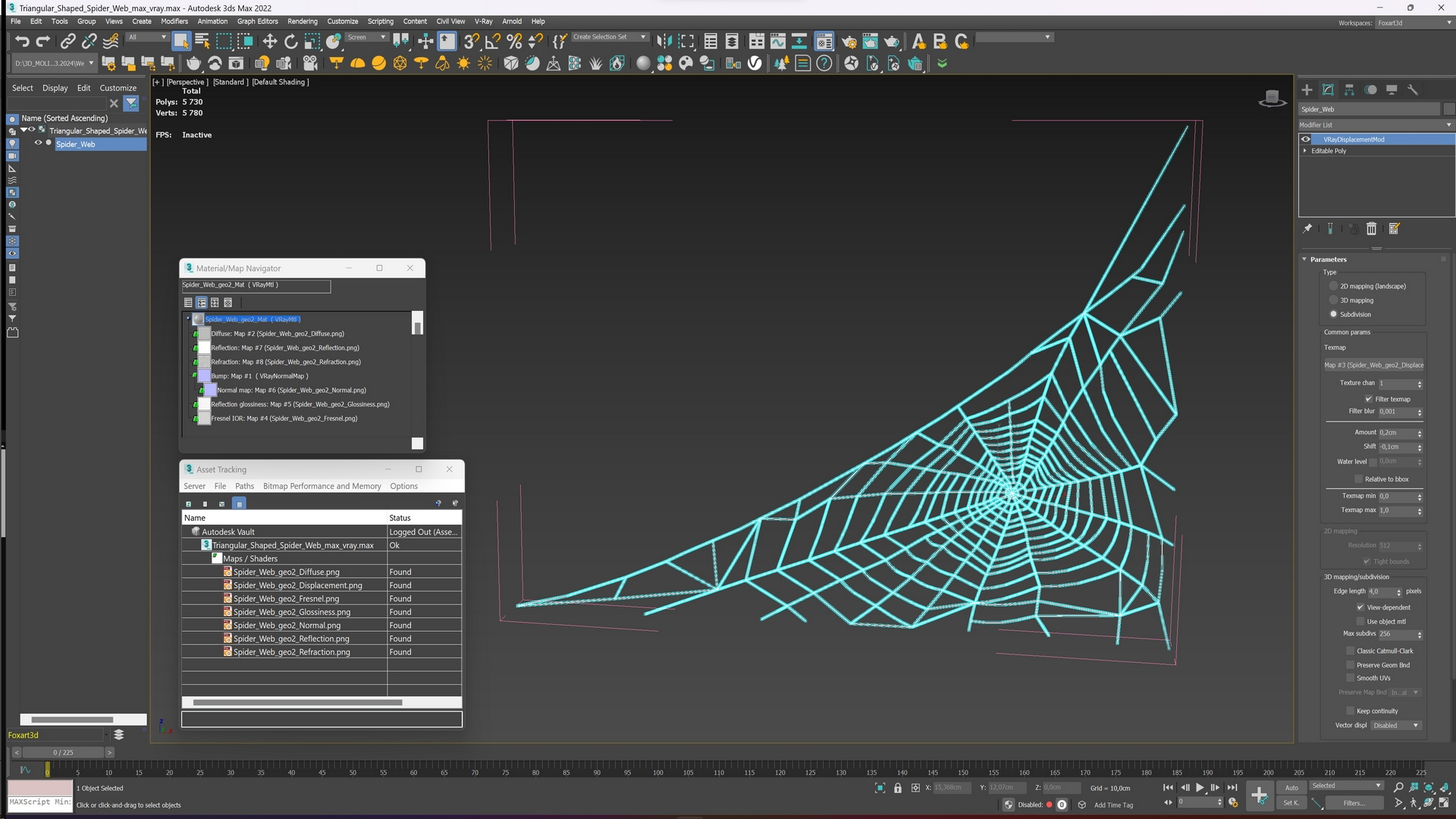Select Spider_Web layer in outliner
The width and height of the screenshot is (1456, 819).
75,144
